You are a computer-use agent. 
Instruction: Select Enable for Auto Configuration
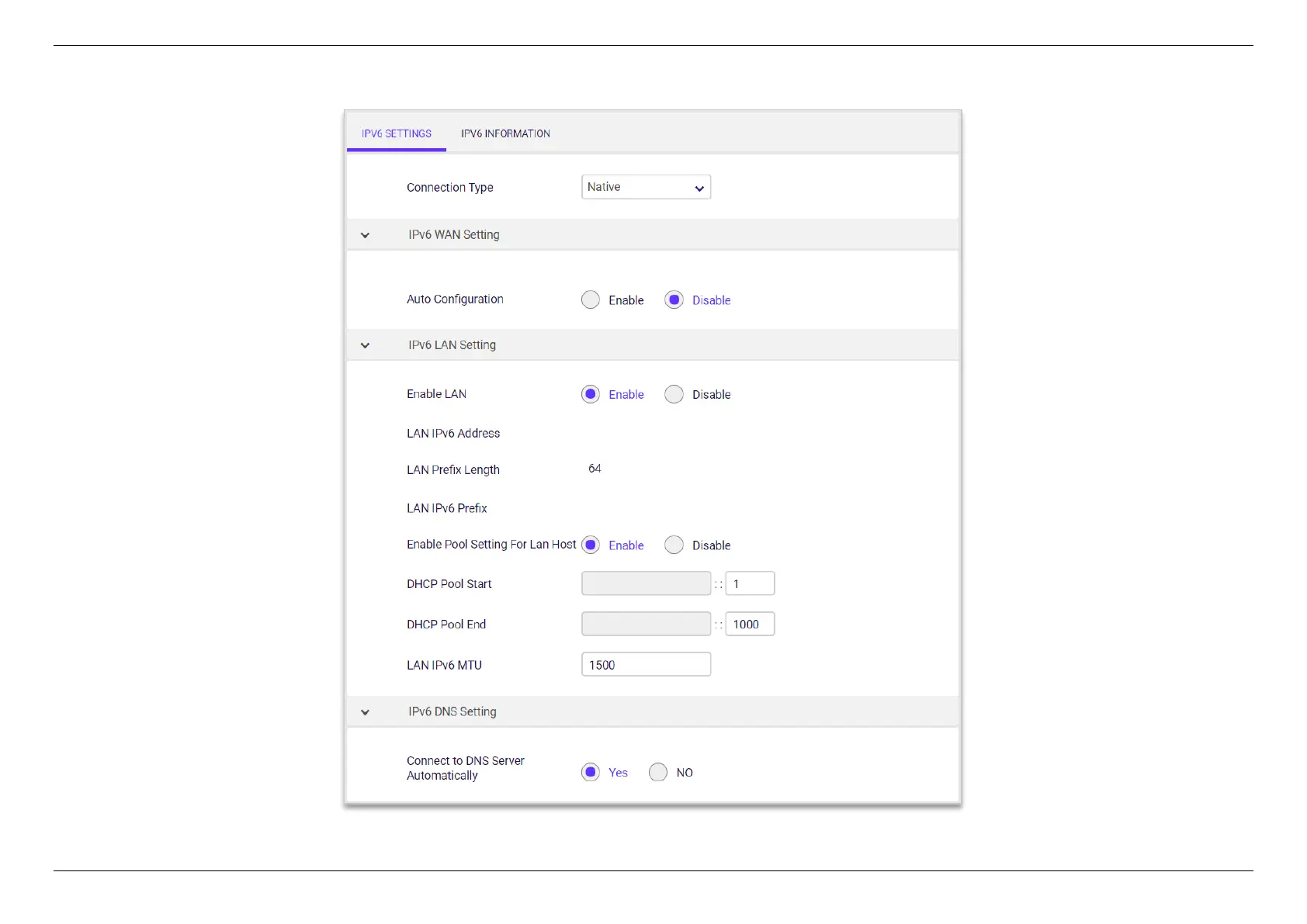point(591,300)
